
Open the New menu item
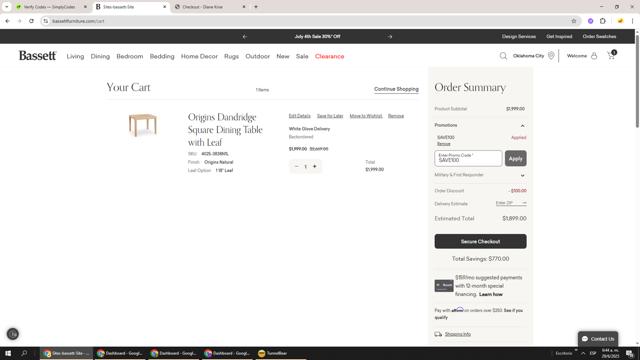283,56
